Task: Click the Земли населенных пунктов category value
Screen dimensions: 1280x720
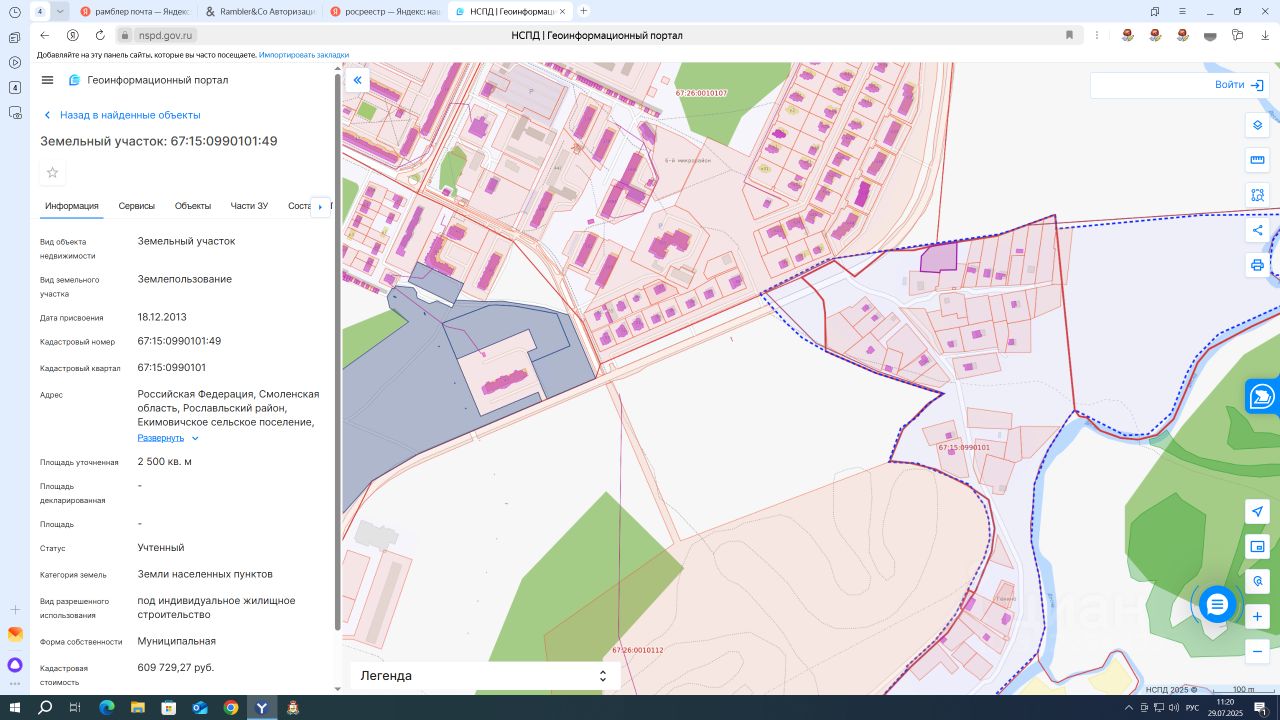Action: coord(205,574)
